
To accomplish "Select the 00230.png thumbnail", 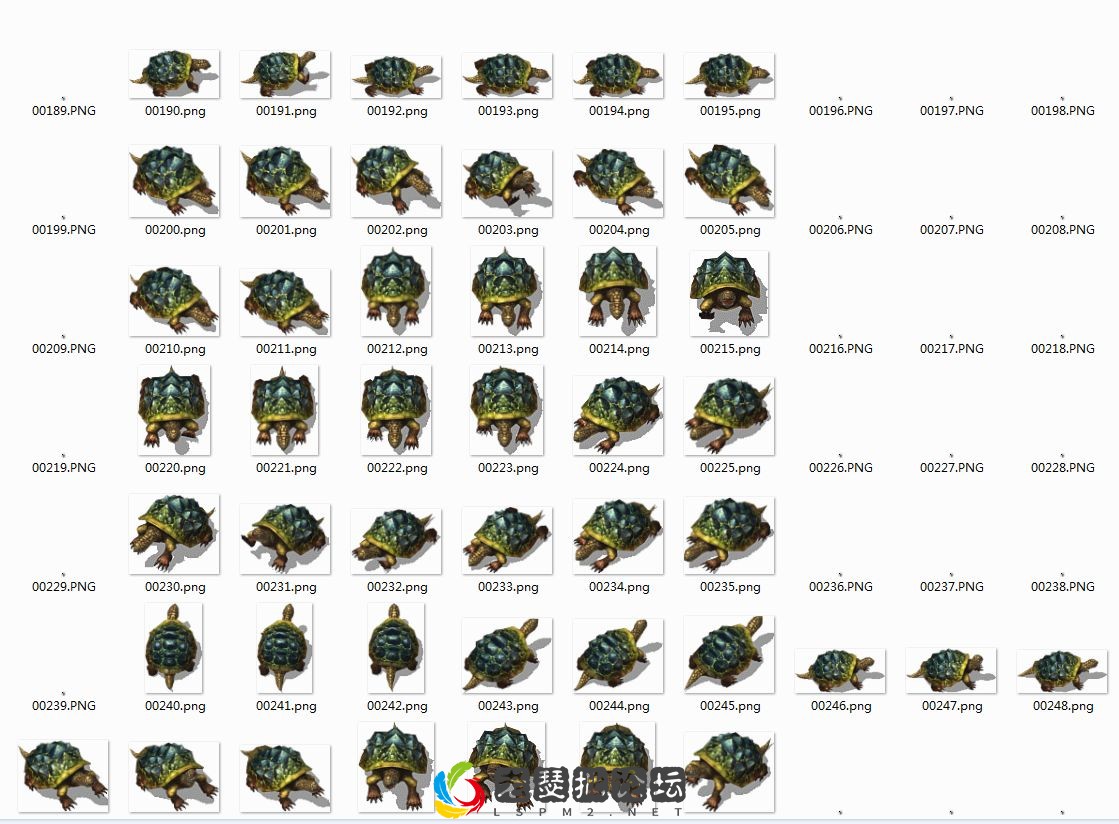I will pos(174,534).
